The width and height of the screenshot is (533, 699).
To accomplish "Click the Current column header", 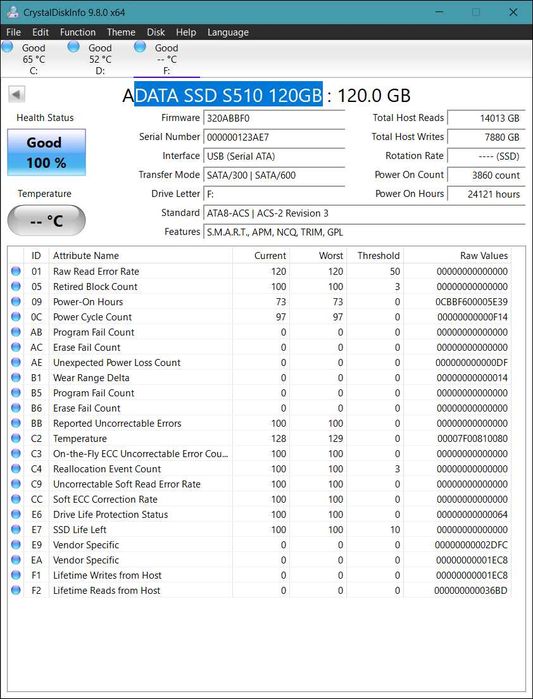I will [x=261, y=256].
